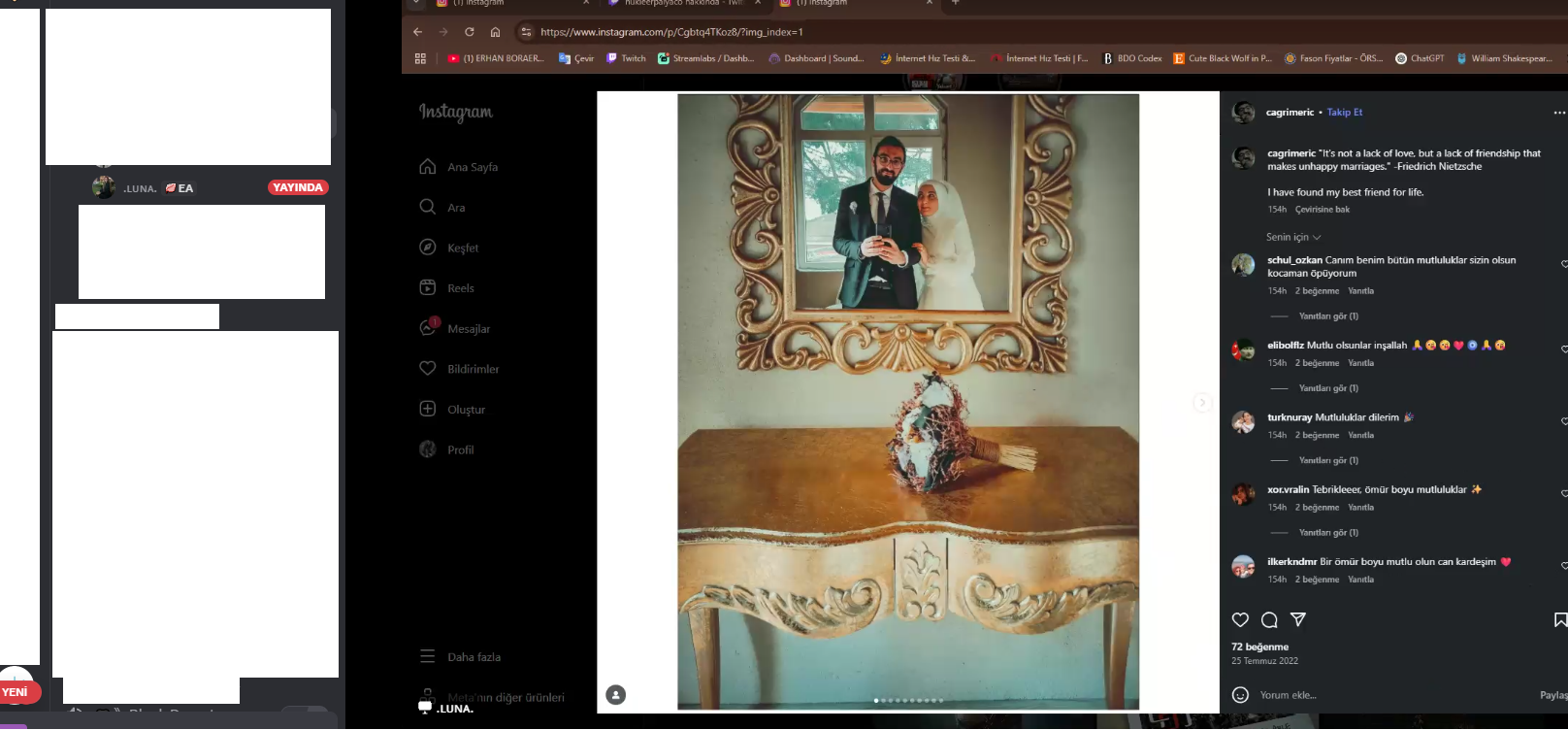Expand the Senin için comment sort dropdown
Viewport: 1568px width, 730px height.
[x=1293, y=237]
